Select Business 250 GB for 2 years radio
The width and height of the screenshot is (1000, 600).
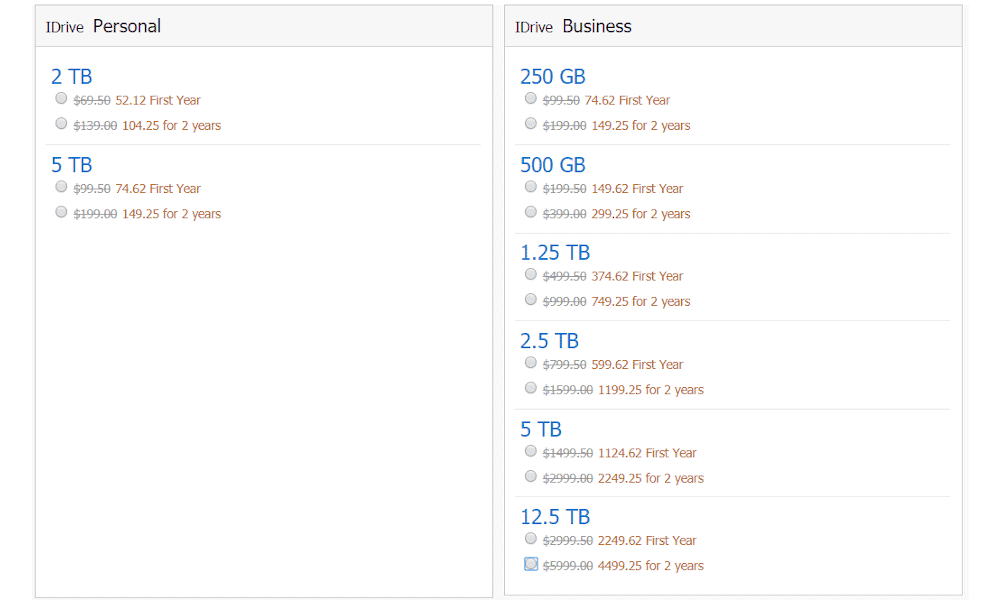point(531,123)
